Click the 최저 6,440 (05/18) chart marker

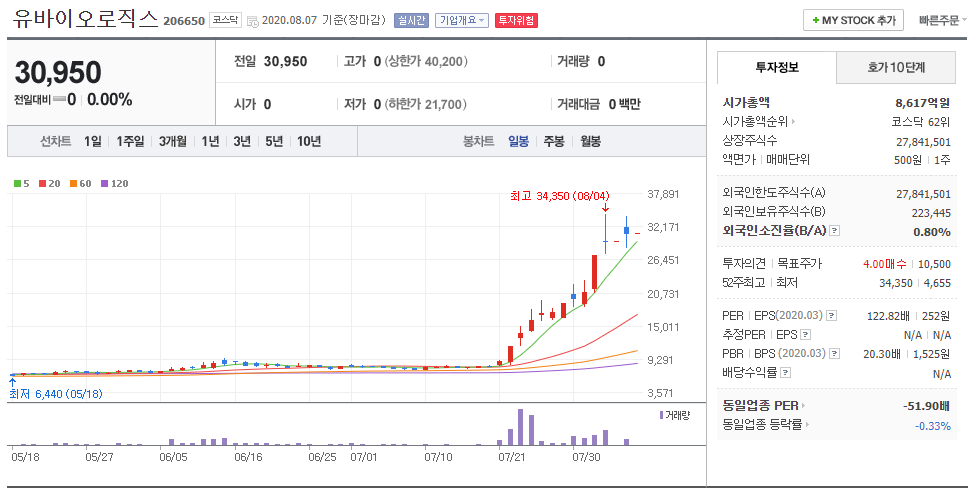(x=56, y=394)
